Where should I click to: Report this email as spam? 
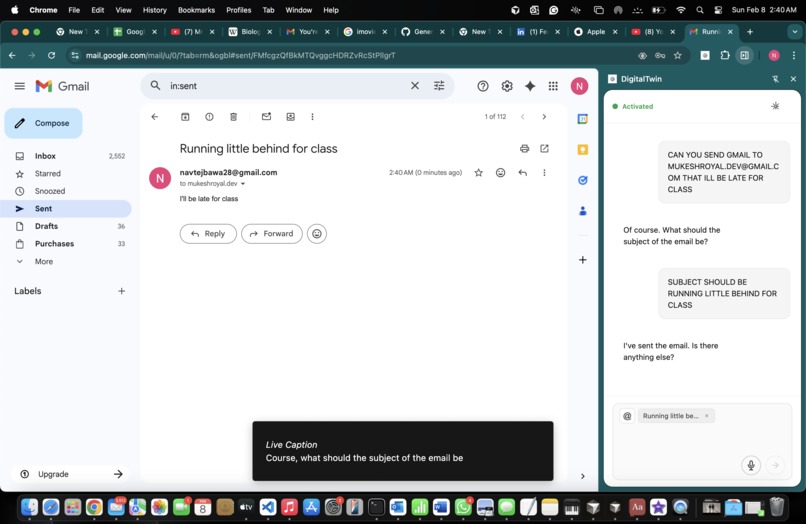tap(209, 117)
